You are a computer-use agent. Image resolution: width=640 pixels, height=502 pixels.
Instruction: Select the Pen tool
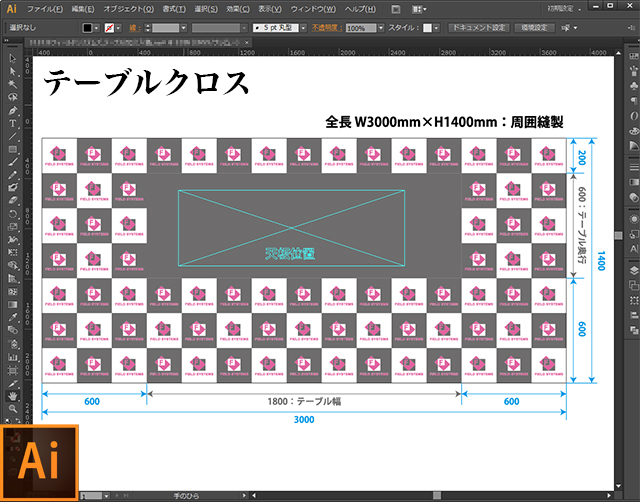[13, 109]
